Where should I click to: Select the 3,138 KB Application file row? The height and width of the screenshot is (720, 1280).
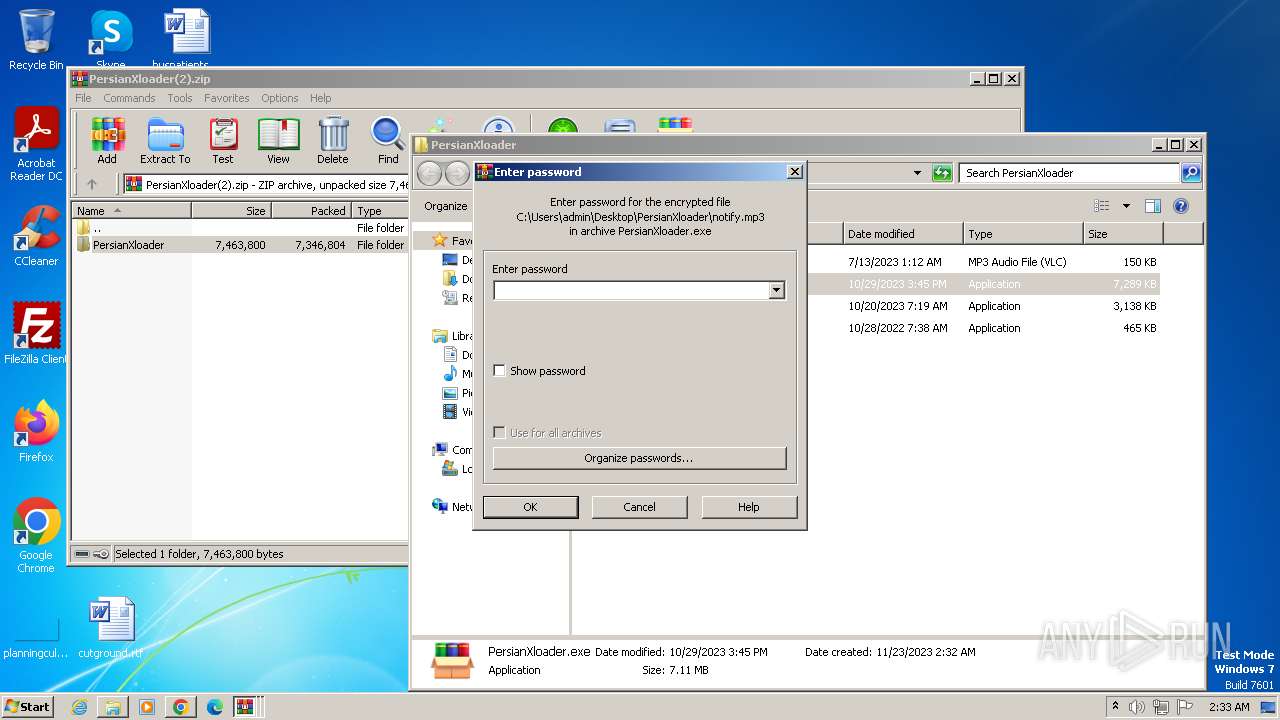[x=983, y=306]
